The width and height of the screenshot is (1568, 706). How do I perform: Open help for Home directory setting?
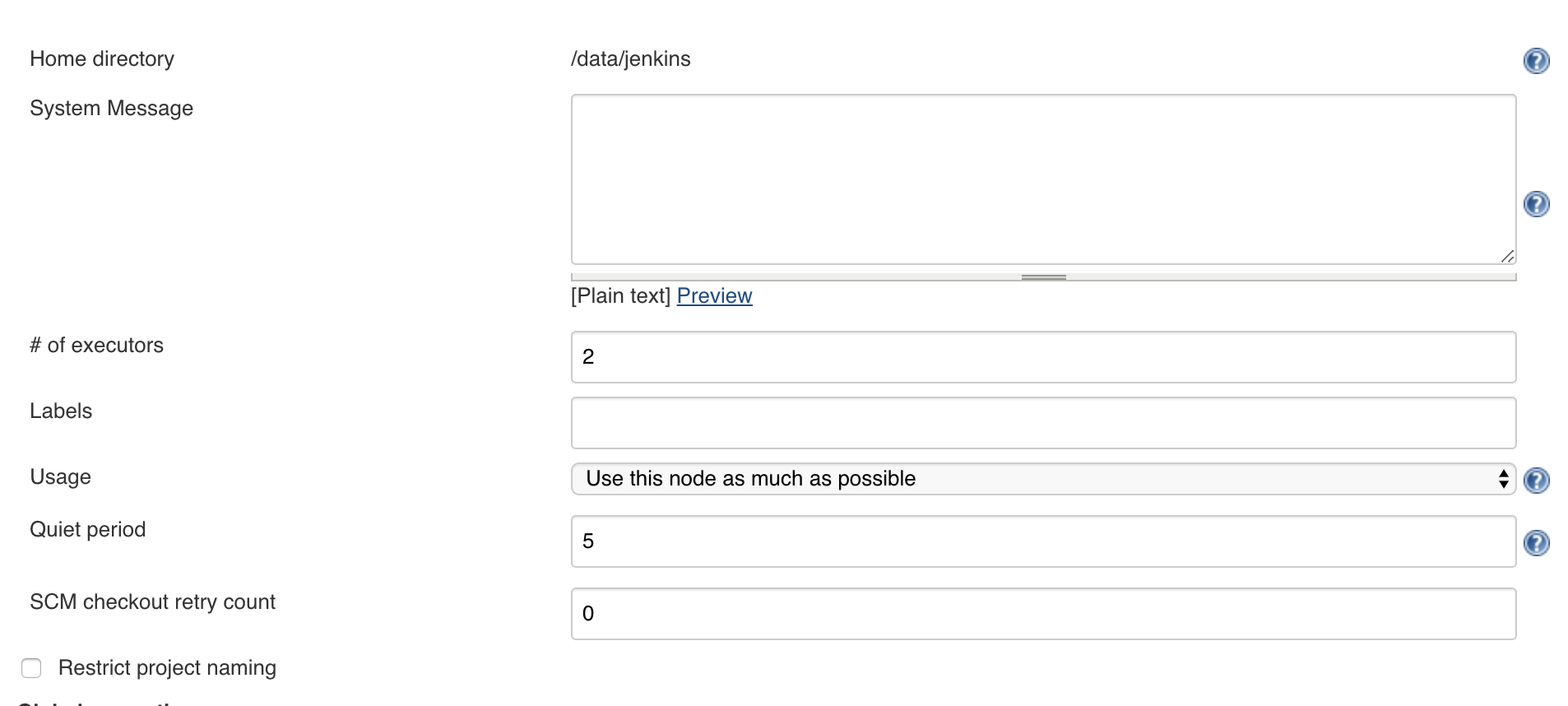pos(1537,61)
